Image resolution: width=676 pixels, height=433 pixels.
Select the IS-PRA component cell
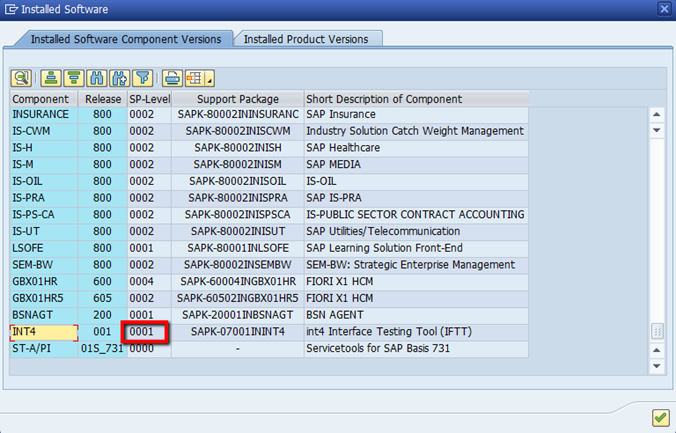pyautogui.click(x=44, y=198)
